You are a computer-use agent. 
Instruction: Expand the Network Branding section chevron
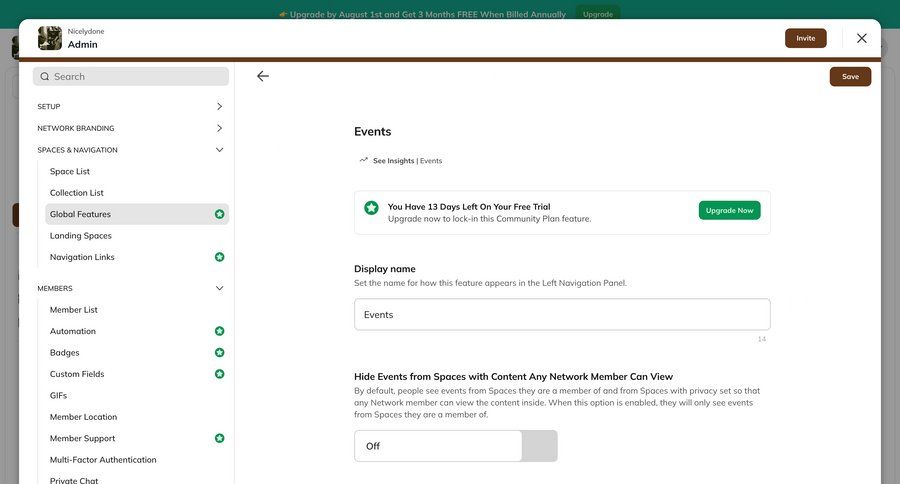pos(219,128)
